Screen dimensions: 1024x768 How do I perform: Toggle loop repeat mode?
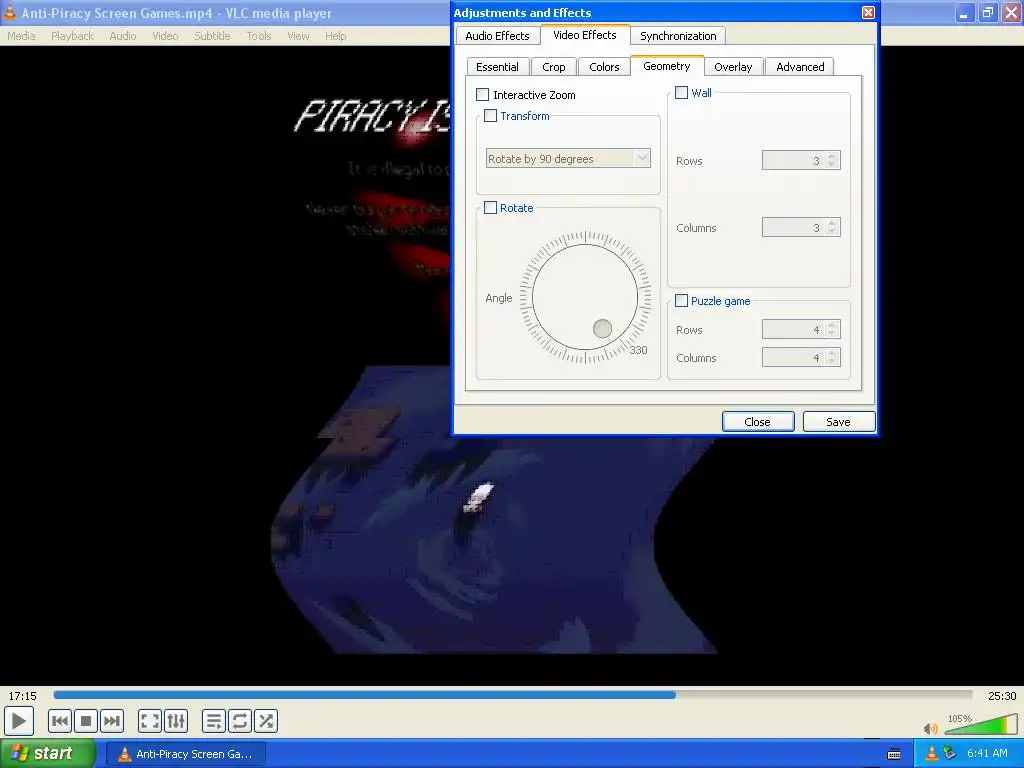click(x=240, y=722)
